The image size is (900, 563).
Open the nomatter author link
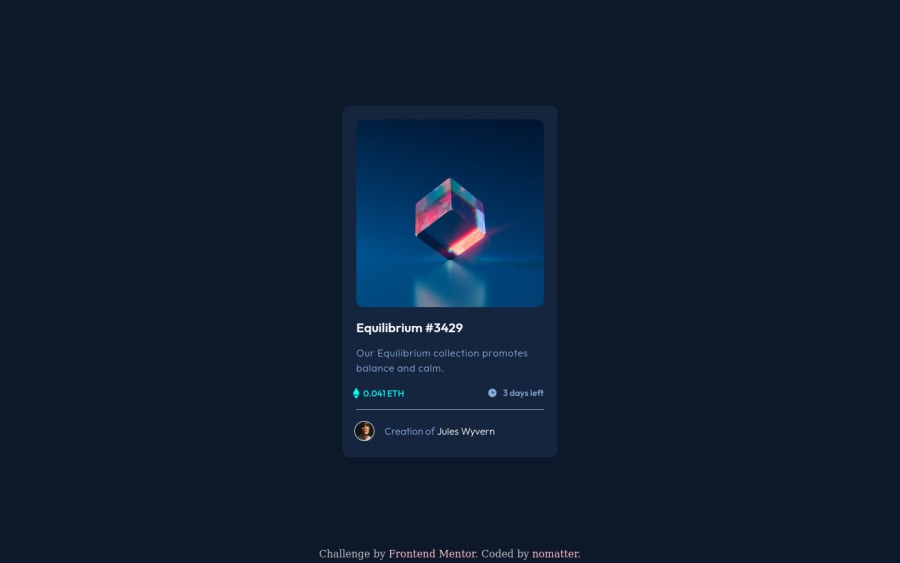tap(555, 554)
